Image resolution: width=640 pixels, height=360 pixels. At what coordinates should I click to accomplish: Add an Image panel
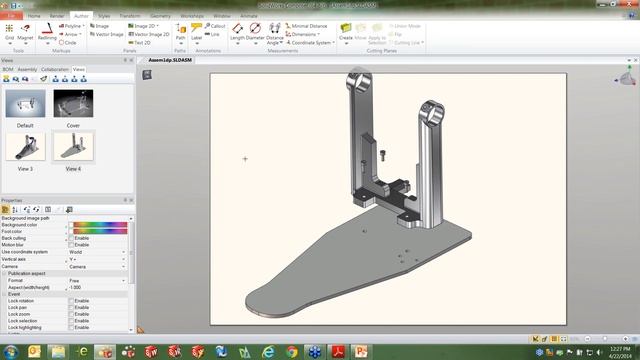click(x=100, y=26)
